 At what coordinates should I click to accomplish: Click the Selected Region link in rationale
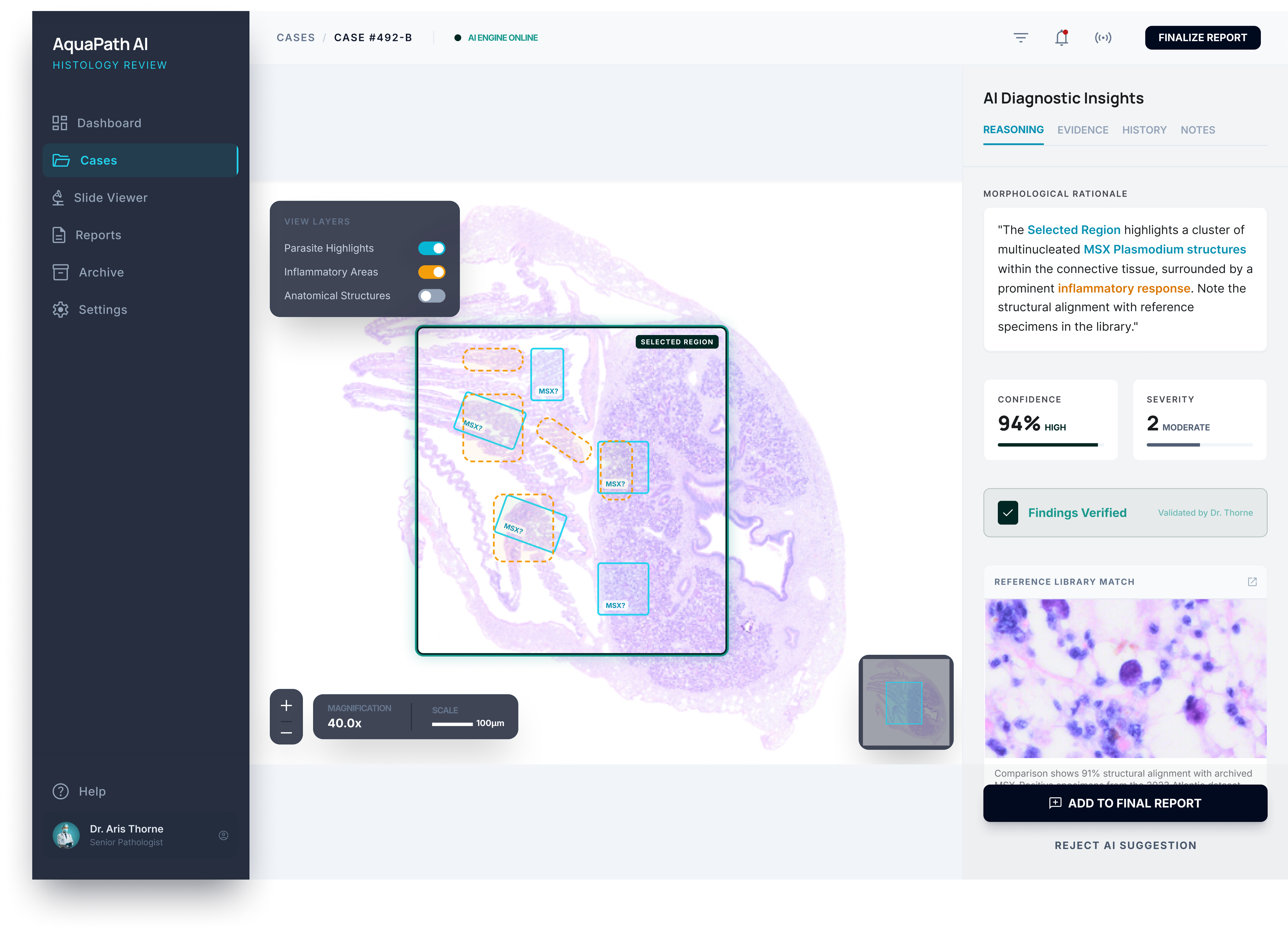pos(1073,229)
